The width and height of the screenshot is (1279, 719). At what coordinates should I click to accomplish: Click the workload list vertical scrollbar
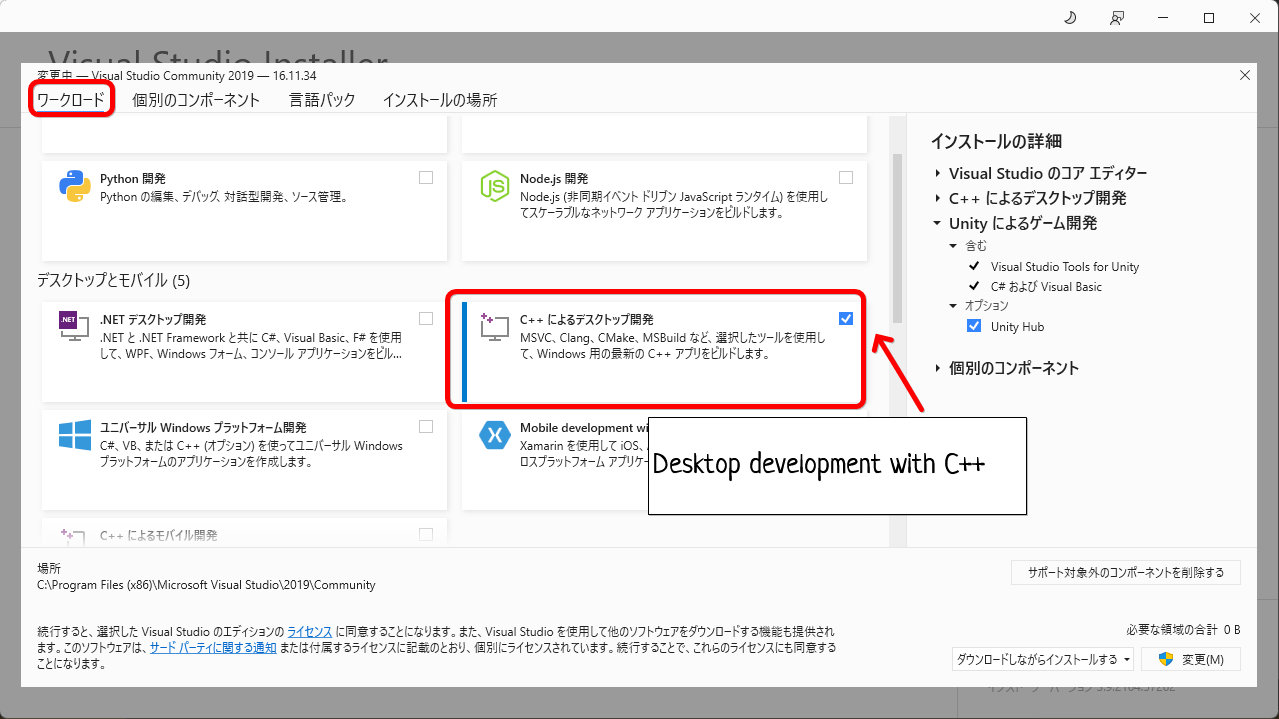(x=897, y=238)
